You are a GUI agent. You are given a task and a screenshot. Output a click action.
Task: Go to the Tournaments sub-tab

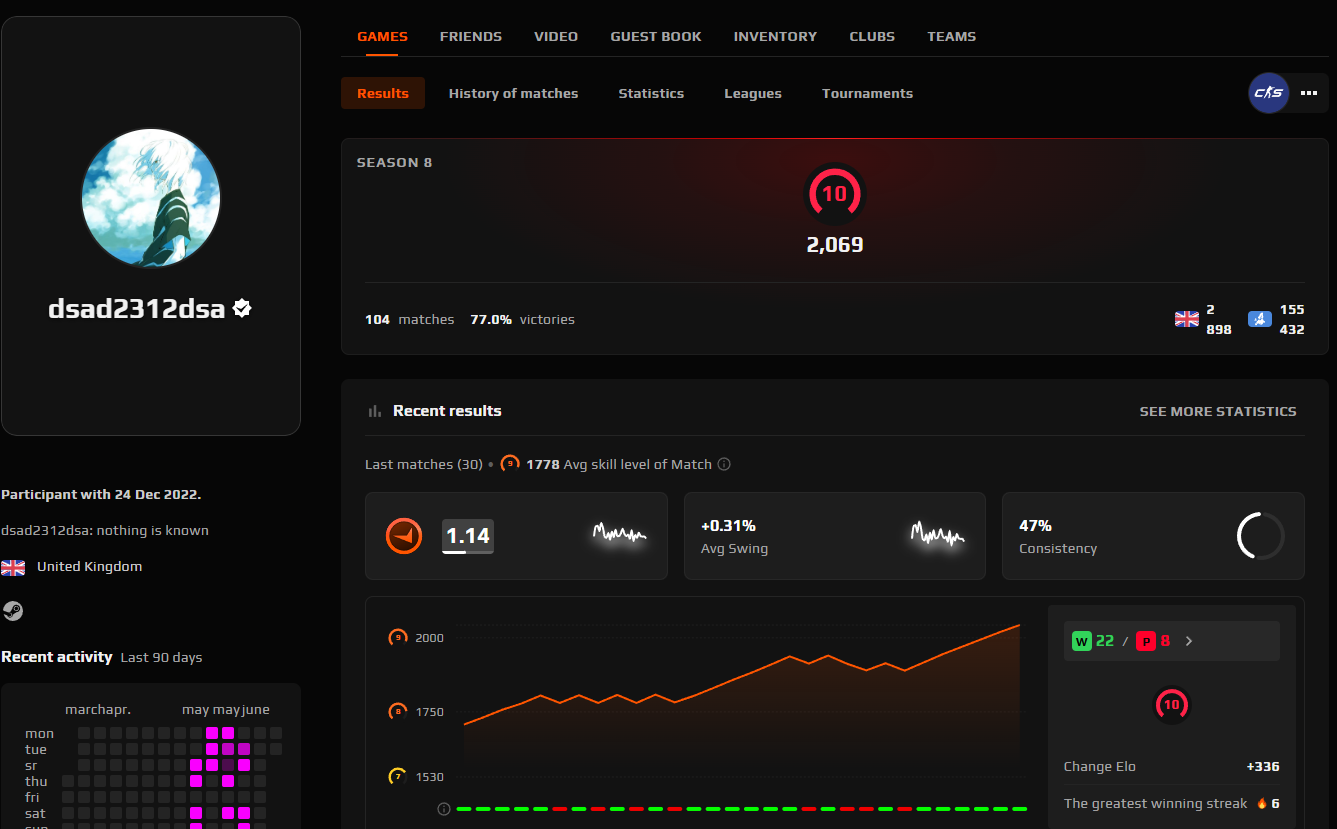coord(867,93)
